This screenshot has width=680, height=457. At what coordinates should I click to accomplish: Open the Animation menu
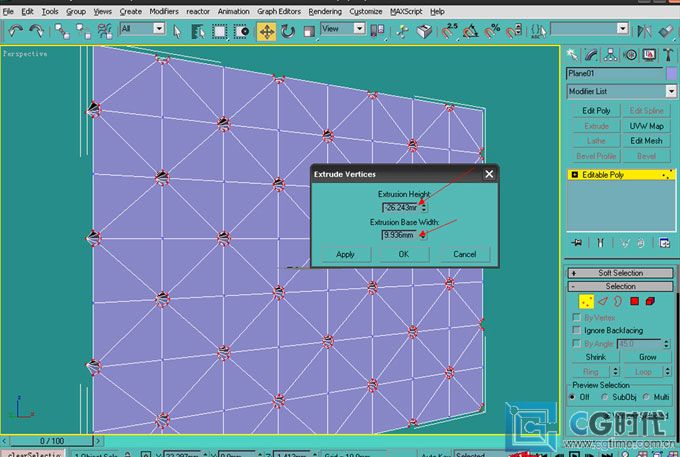(x=234, y=11)
